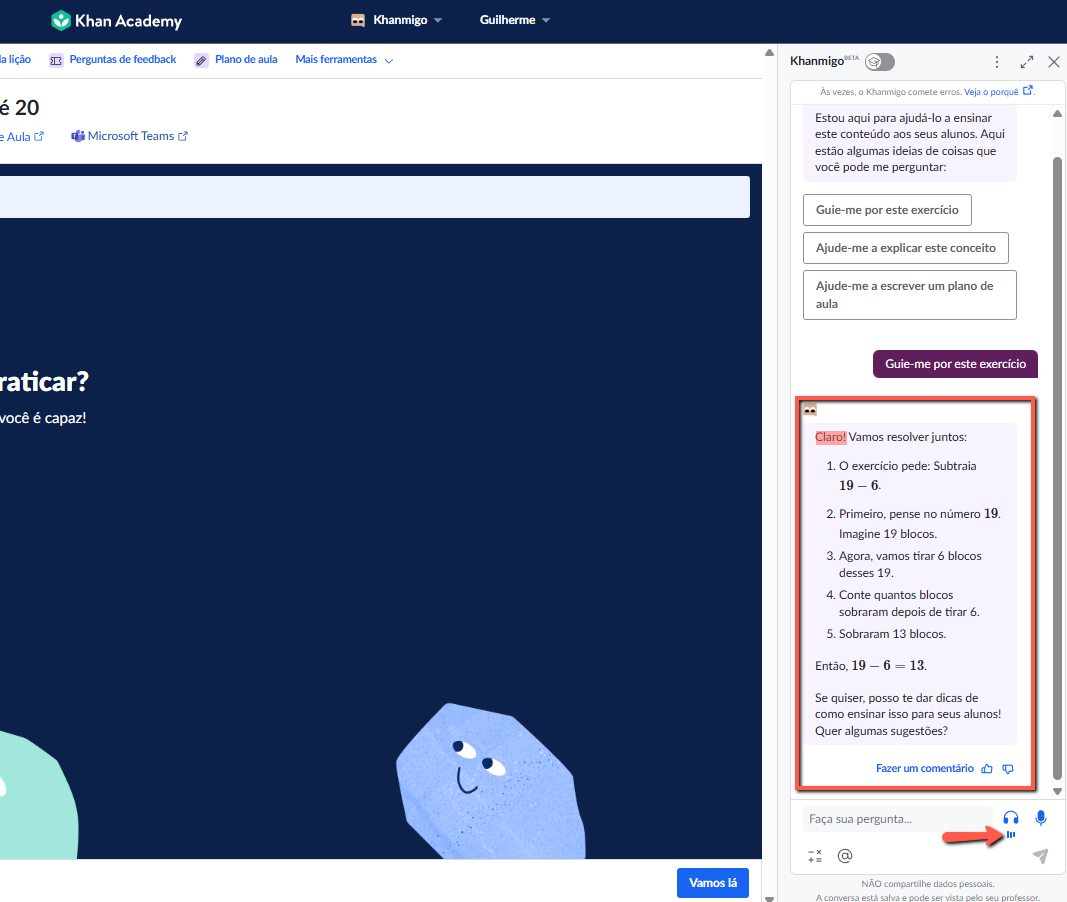Viewport: 1067px width, 902px height.
Task: Close the Khanmigo panel
Action: coord(1054,62)
